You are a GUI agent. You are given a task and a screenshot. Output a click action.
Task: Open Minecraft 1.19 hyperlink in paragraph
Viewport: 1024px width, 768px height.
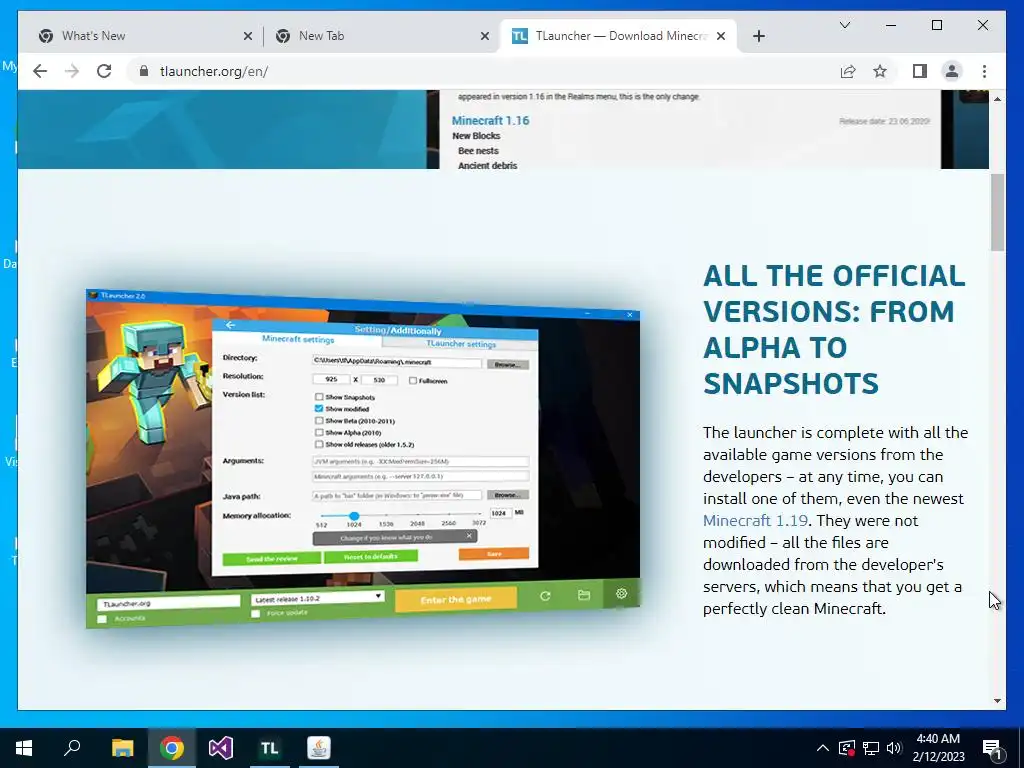755,520
